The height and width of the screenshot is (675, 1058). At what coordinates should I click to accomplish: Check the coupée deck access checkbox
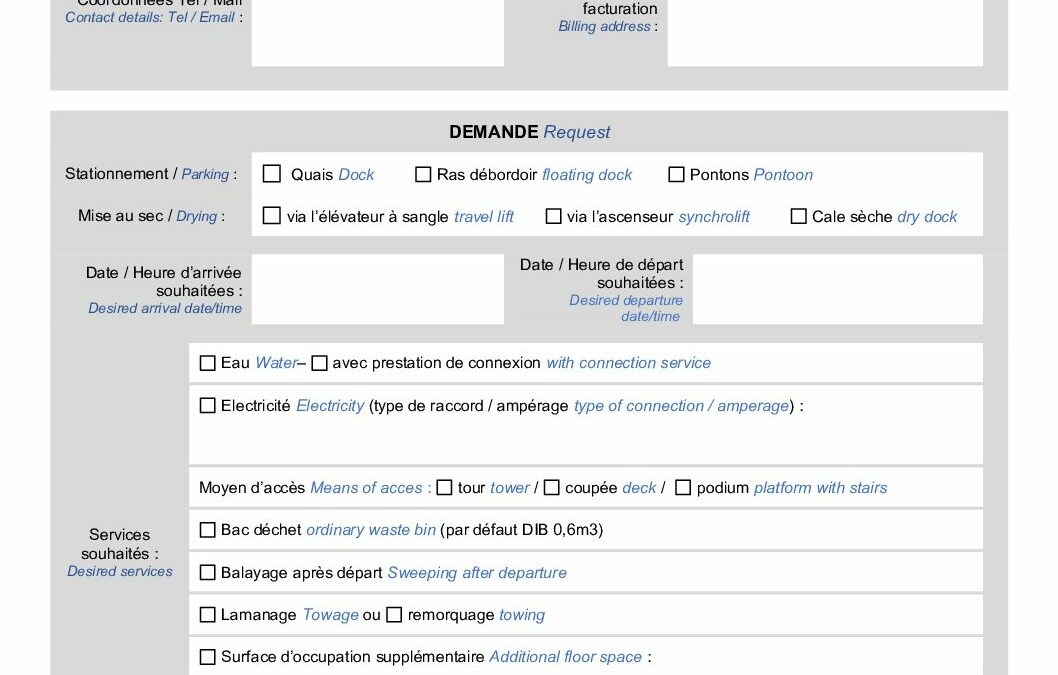552,488
